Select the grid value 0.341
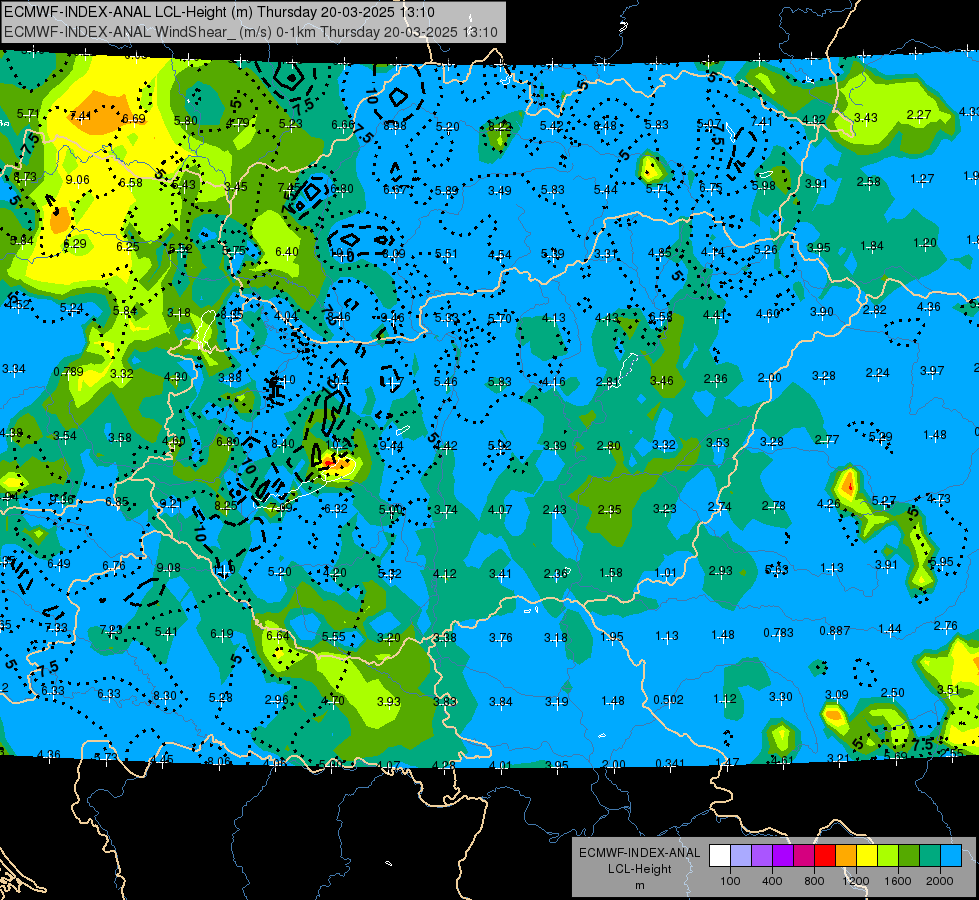 click(669, 763)
